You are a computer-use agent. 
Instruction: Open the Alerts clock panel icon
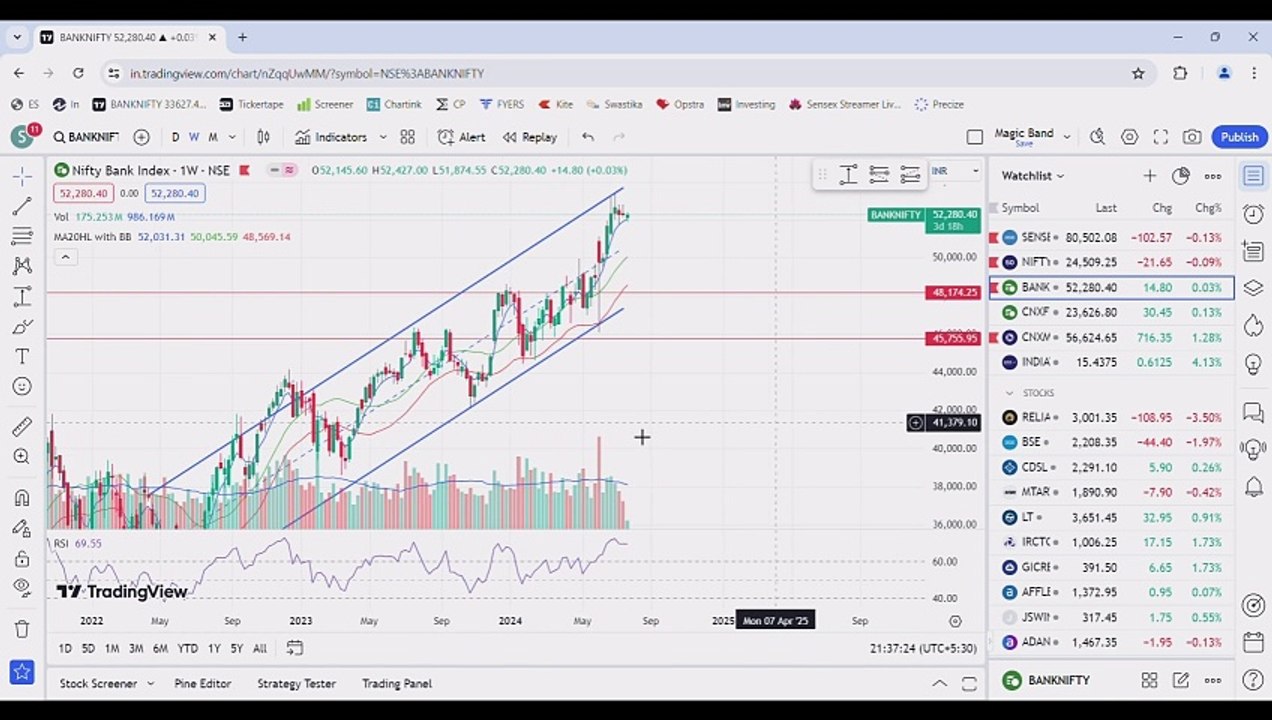click(x=1253, y=214)
